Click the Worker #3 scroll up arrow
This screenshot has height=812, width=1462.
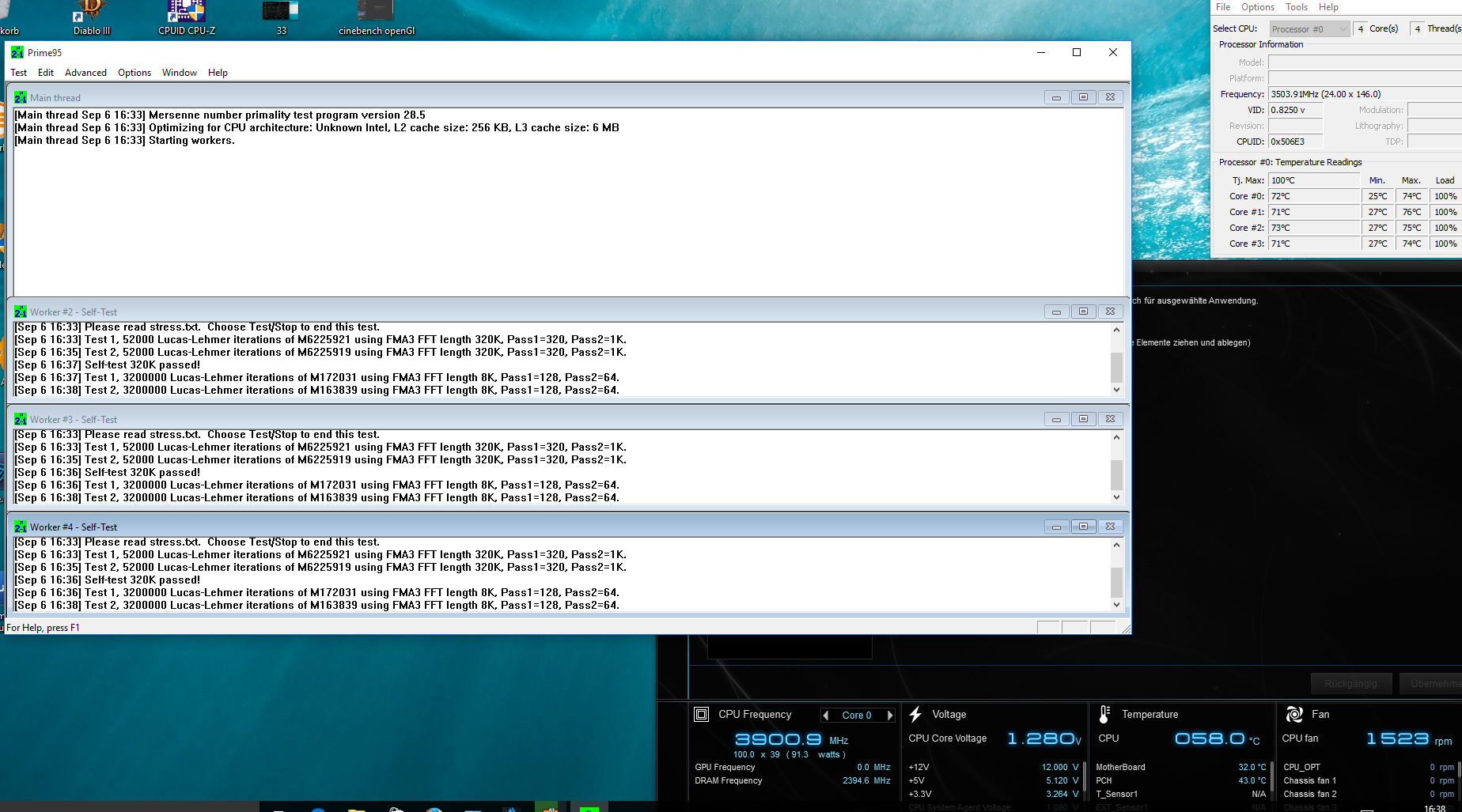point(1116,437)
